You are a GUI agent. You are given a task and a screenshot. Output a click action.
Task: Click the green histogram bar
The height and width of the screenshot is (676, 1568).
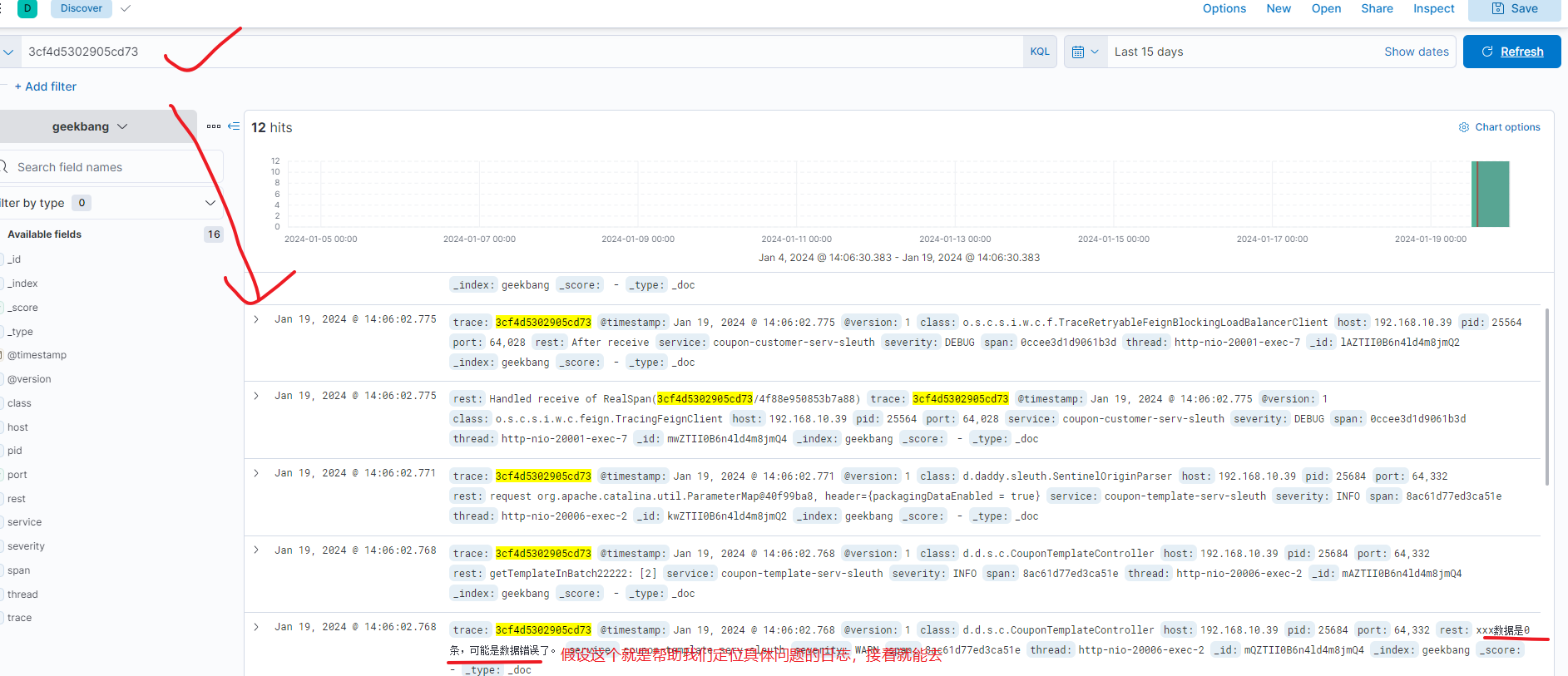(x=1491, y=194)
